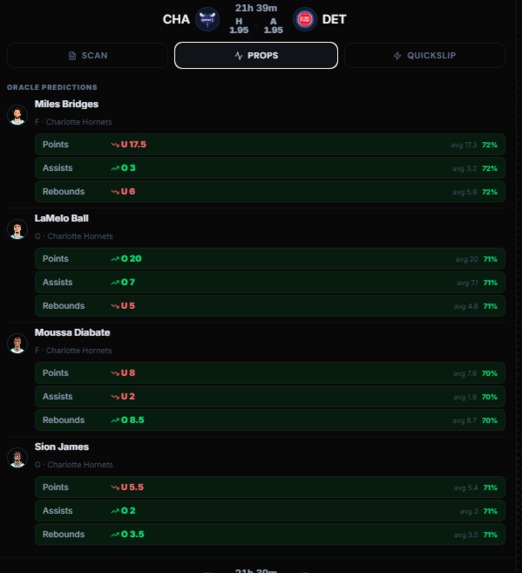Click the 72% confidence on Bridges Points
The image size is (522, 573).
pos(489,145)
